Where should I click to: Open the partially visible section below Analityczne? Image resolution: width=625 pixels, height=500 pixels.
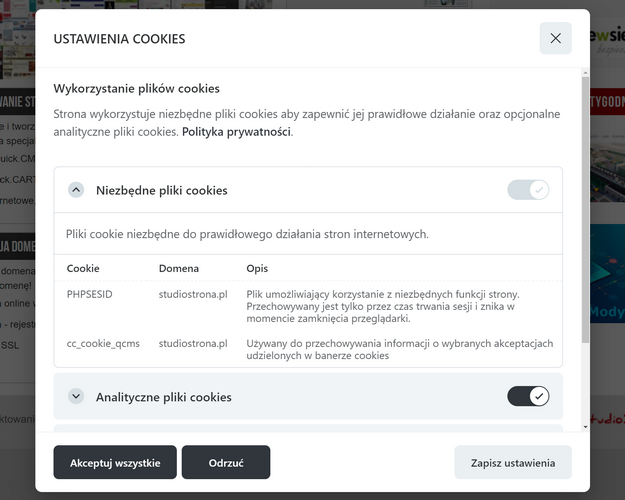pos(308,428)
